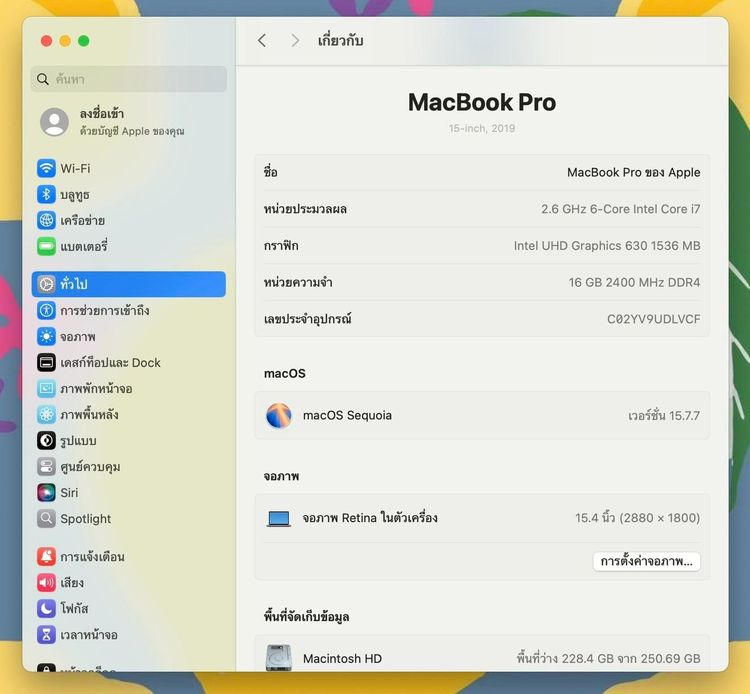Click the green full-screen window button
750x694 pixels.
click(84, 41)
